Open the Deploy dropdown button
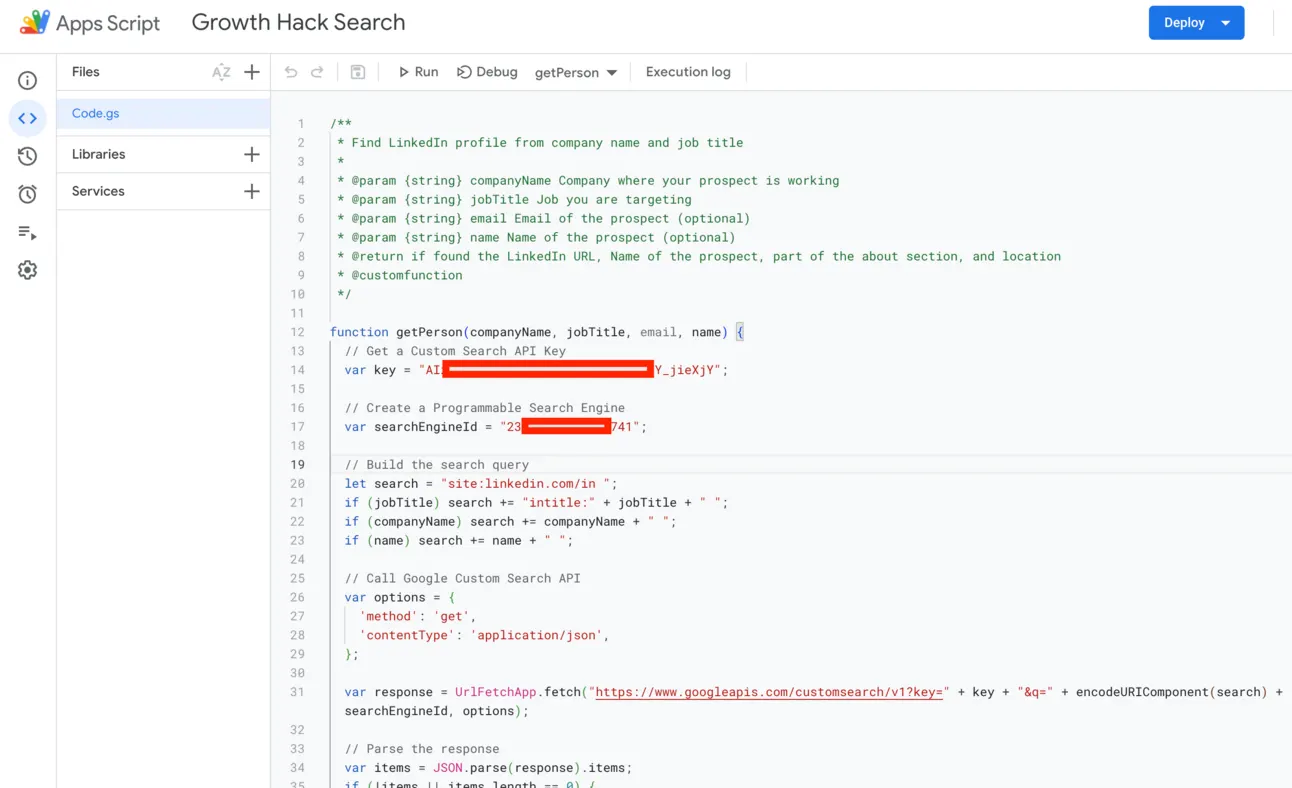 pos(1196,23)
